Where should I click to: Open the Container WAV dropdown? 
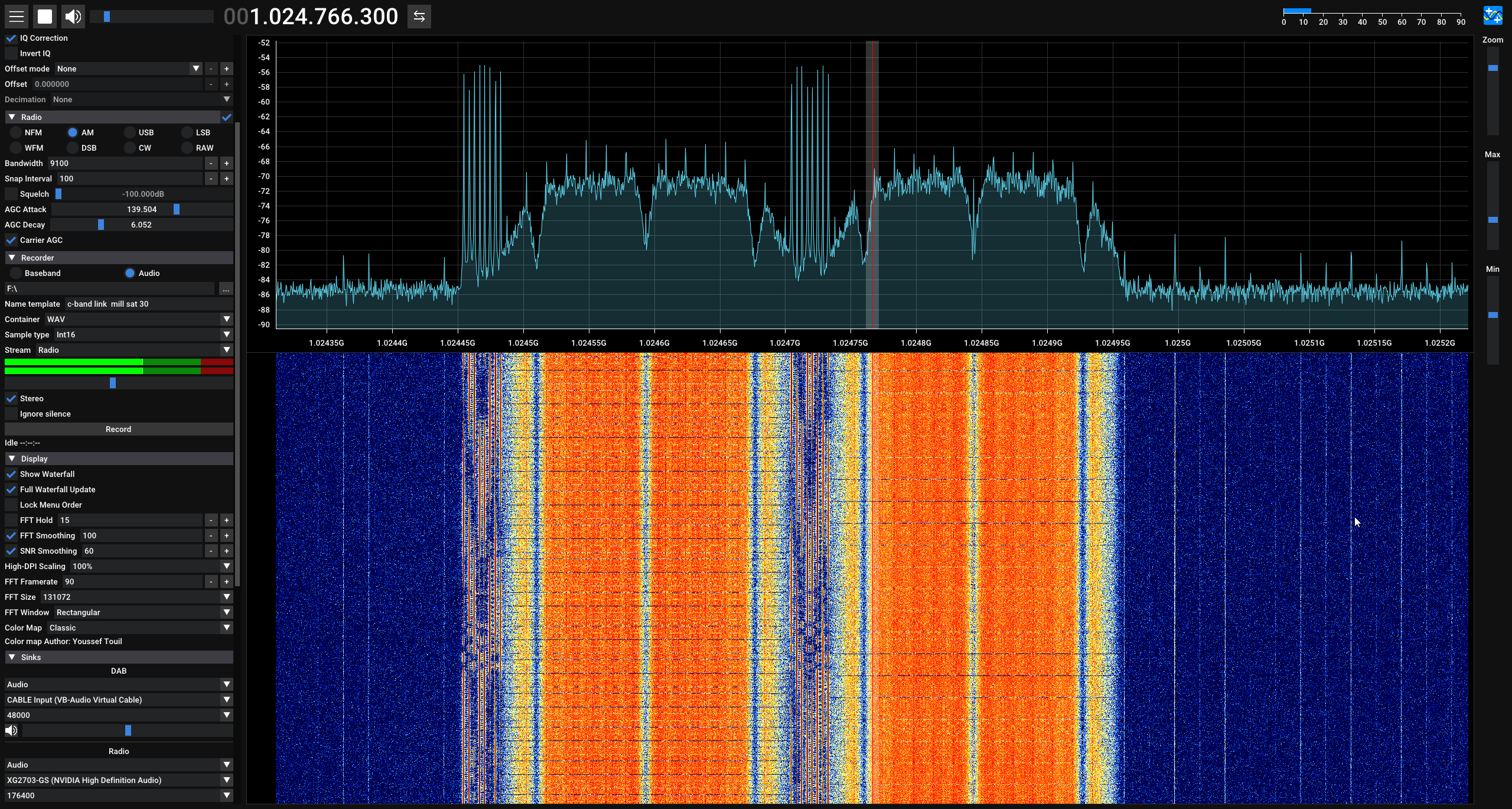[139, 319]
